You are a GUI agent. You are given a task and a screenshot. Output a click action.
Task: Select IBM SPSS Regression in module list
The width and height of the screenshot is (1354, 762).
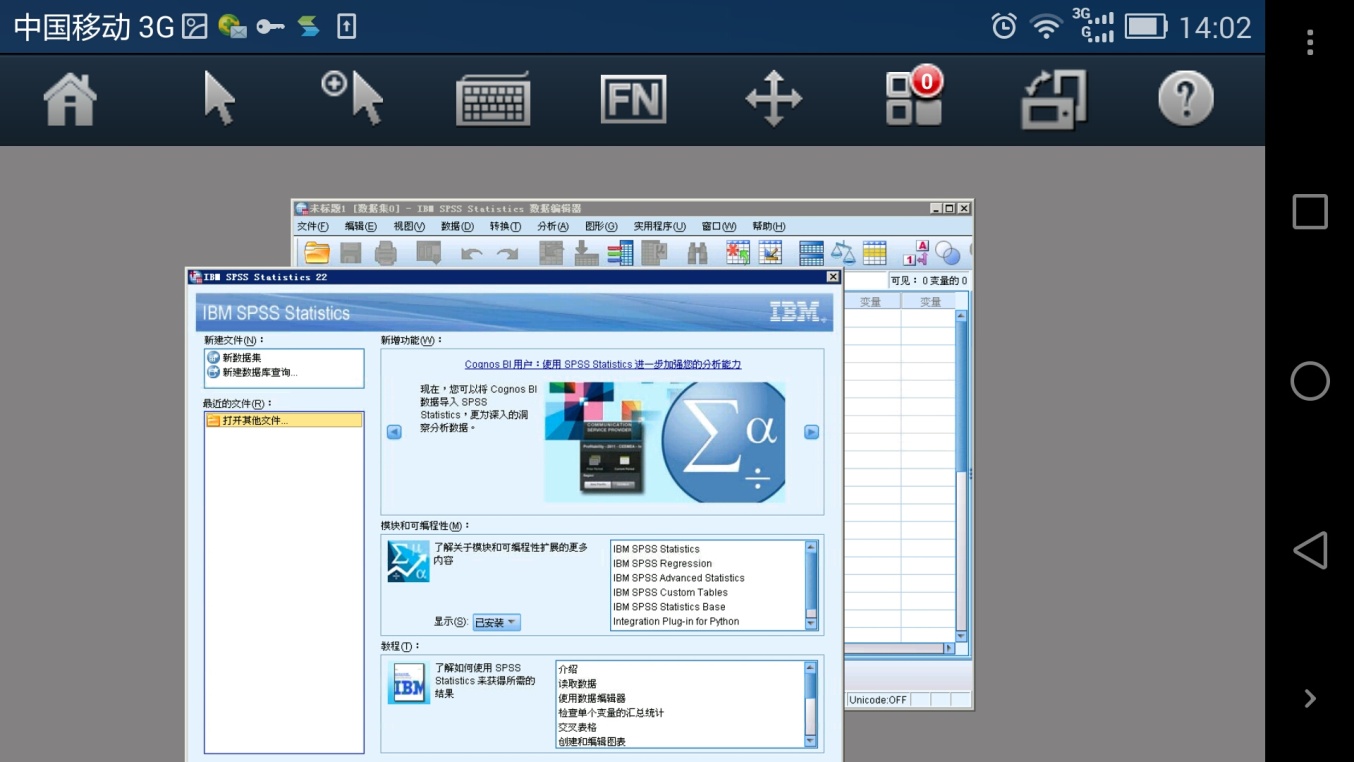pos(662,563)
